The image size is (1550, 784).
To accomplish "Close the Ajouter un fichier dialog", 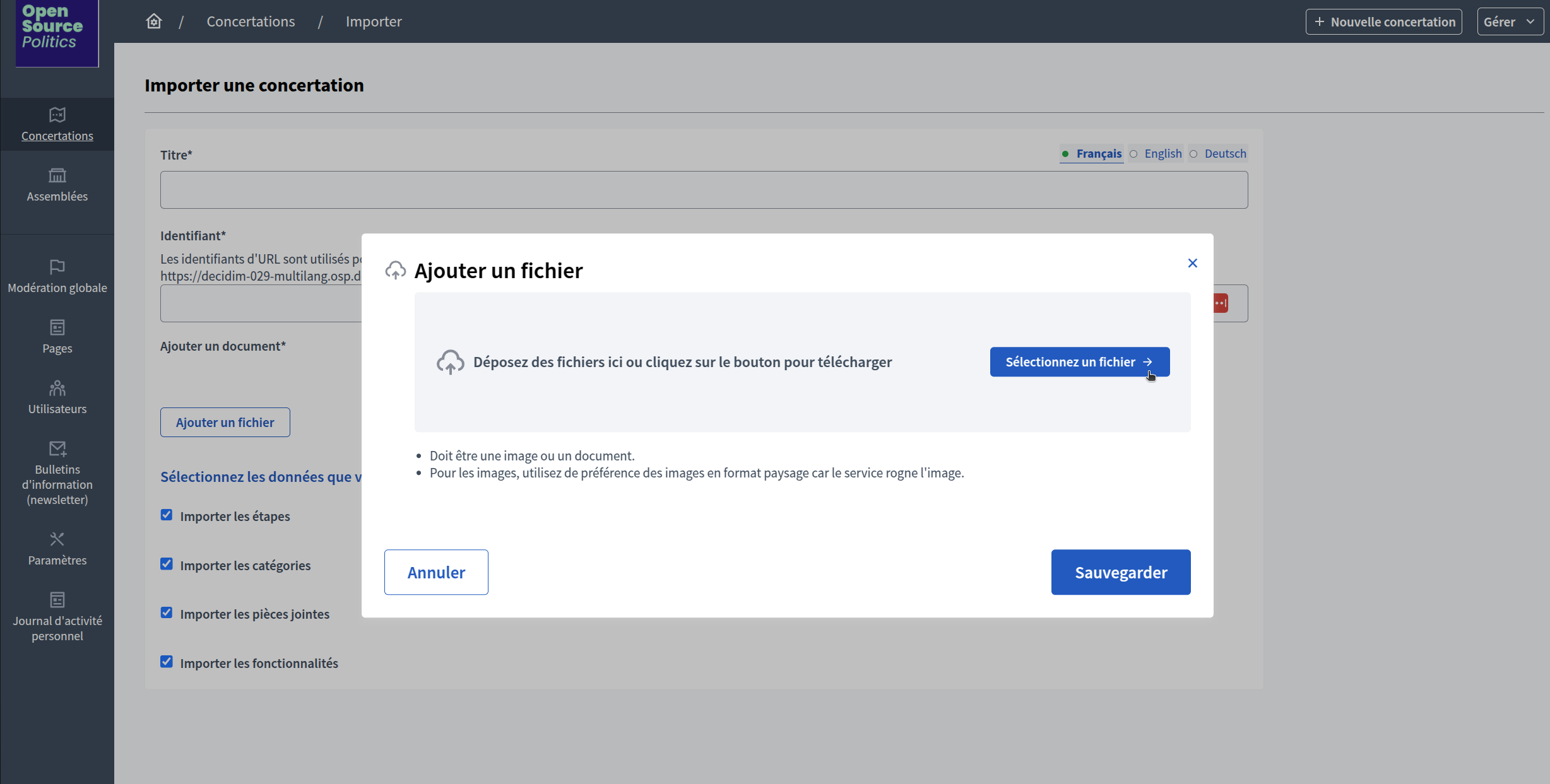I will click(1192, 263).
